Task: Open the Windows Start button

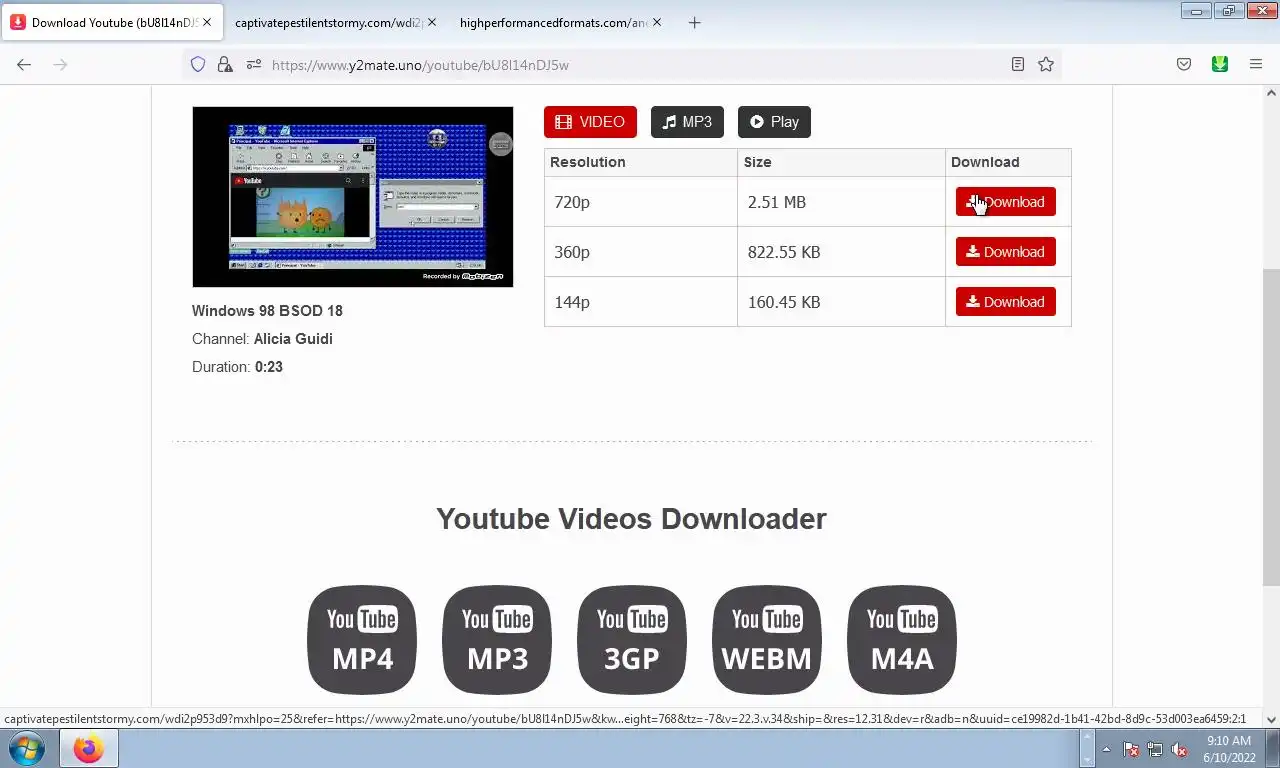Action: [x=27, y=748]
